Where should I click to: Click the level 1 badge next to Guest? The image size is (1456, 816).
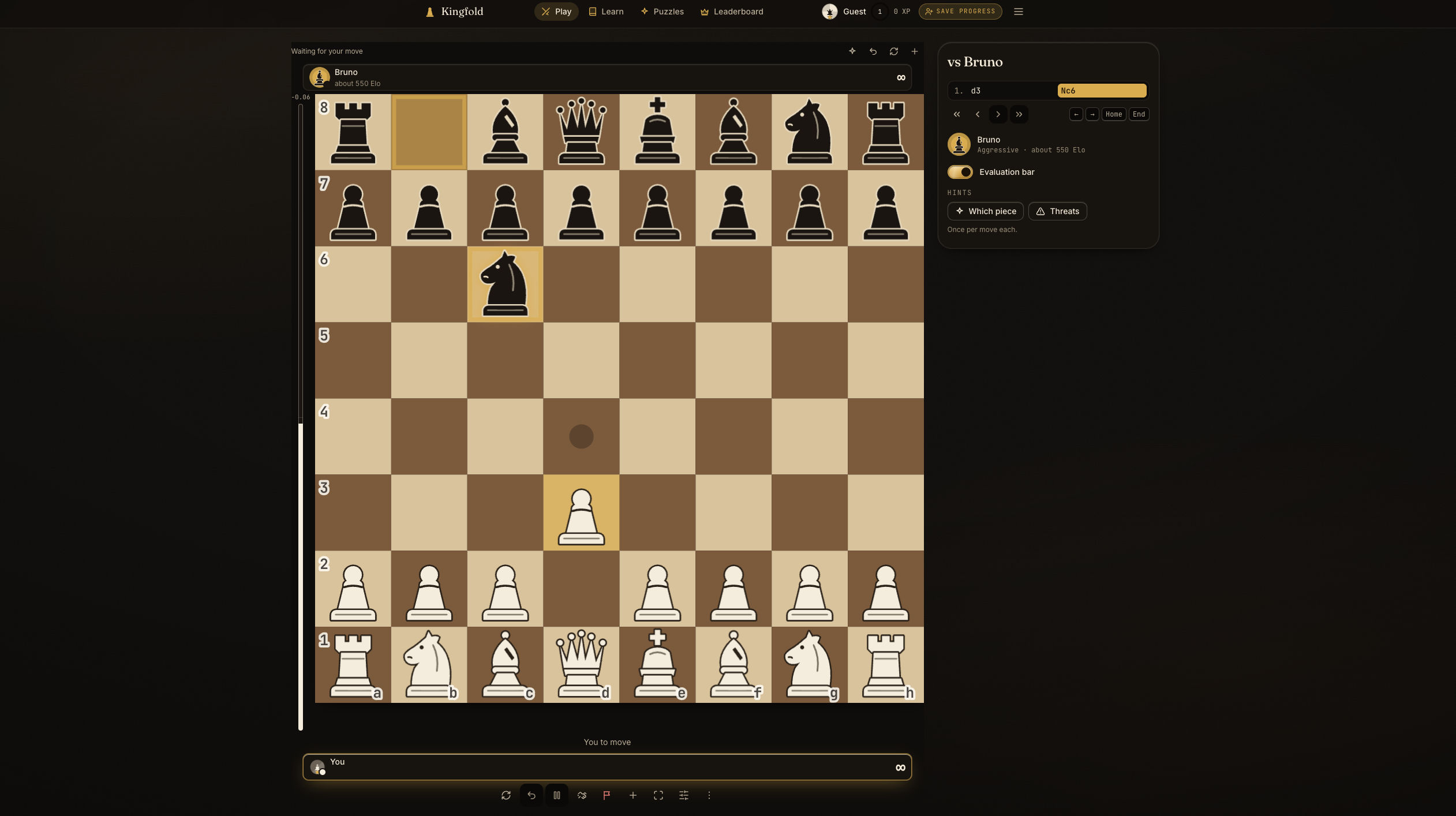pyautogui.click(x=879, y=12)
